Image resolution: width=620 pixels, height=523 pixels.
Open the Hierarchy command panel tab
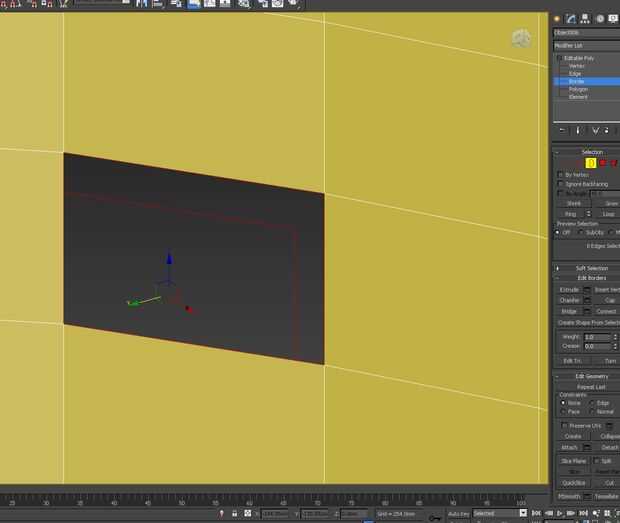click(x=585, y=19)
